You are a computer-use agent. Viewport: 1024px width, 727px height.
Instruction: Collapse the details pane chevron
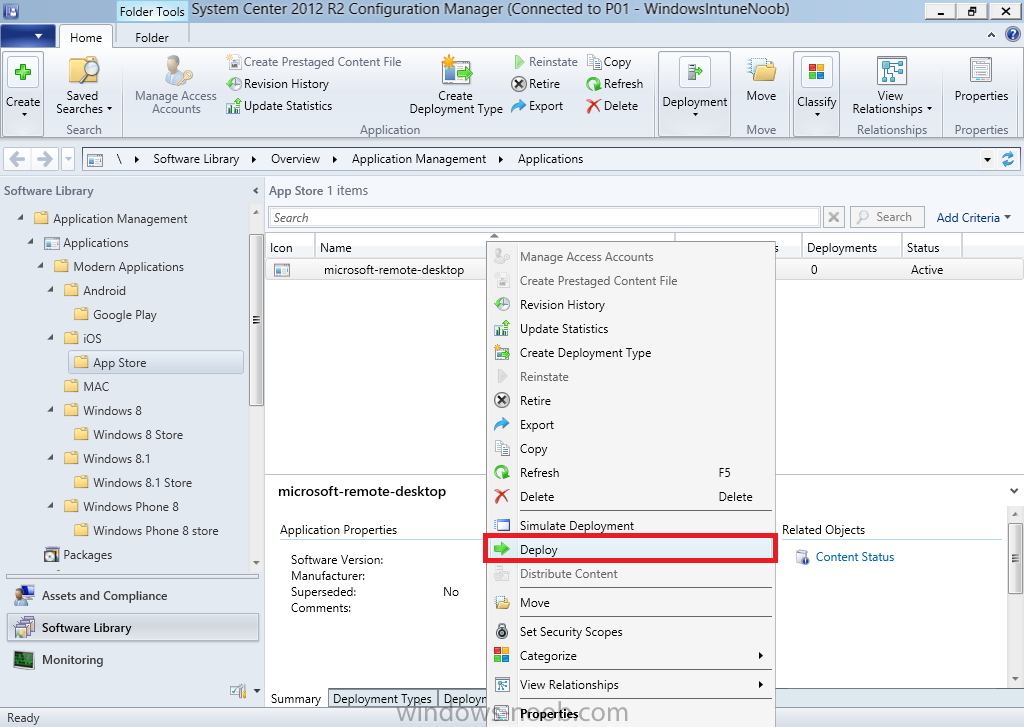[1014, 491]
